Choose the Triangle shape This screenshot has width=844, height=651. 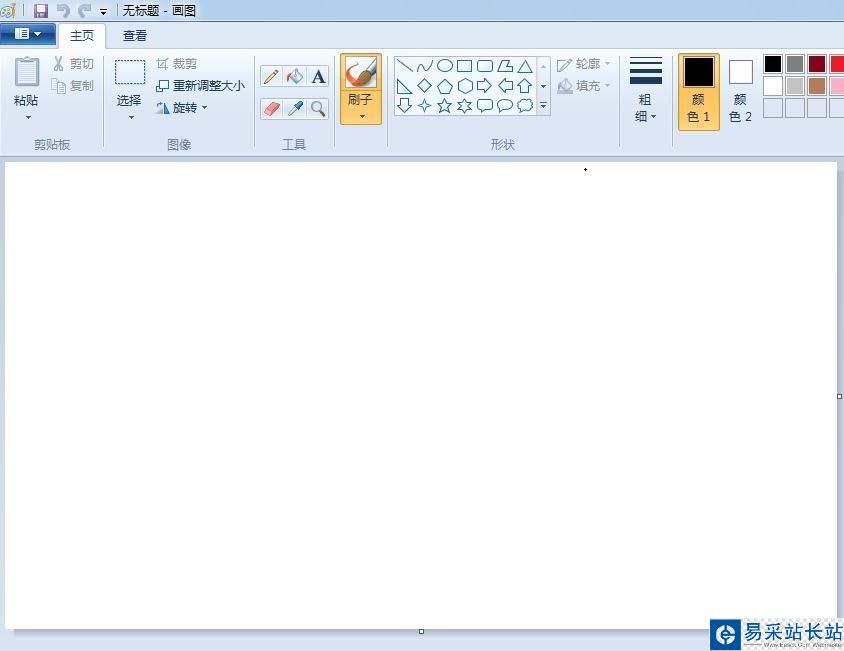pos(525,66)
